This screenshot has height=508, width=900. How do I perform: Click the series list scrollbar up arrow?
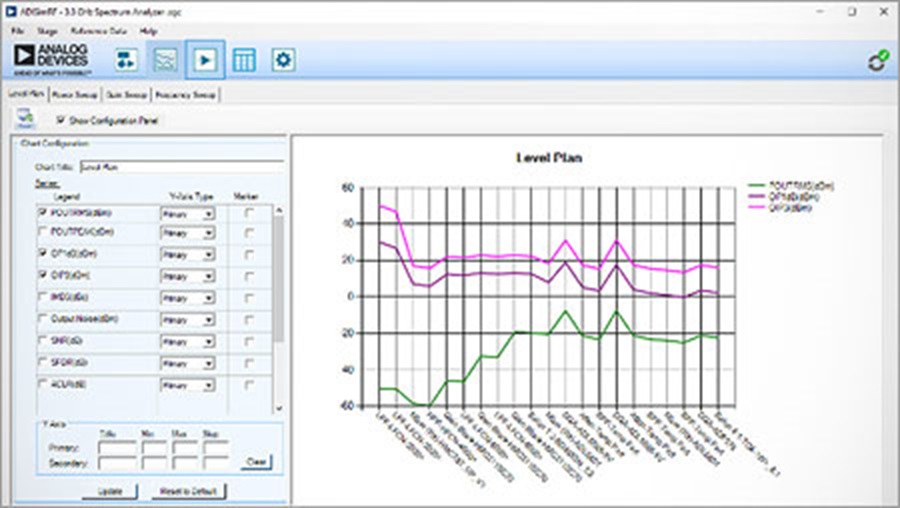[279, 211]
